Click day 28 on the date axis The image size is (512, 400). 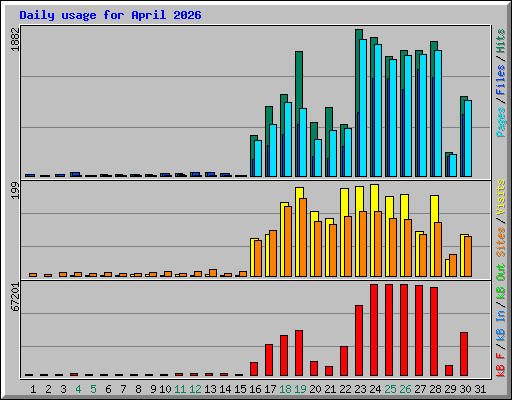435,389
